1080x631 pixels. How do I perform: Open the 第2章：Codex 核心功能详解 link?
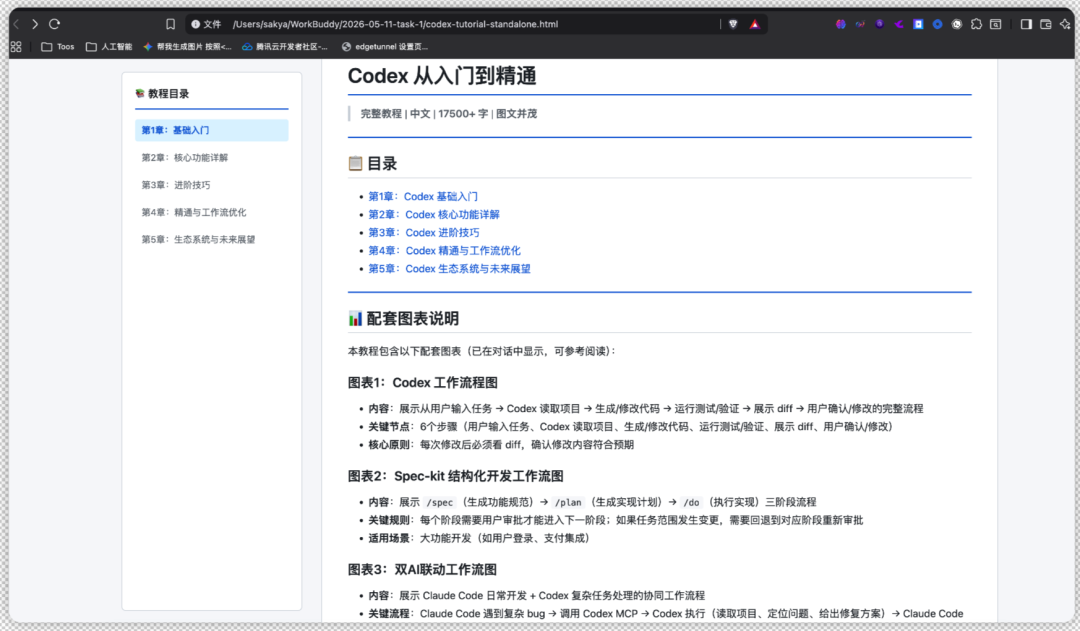pyautogui.click(x=434, y=214)
